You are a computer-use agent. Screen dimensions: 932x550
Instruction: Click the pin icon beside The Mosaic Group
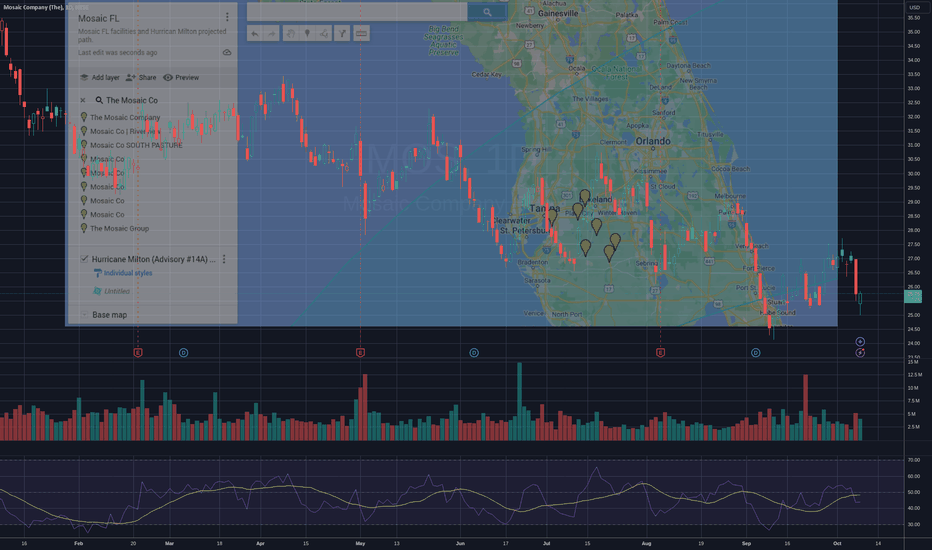tap(84, 228)
